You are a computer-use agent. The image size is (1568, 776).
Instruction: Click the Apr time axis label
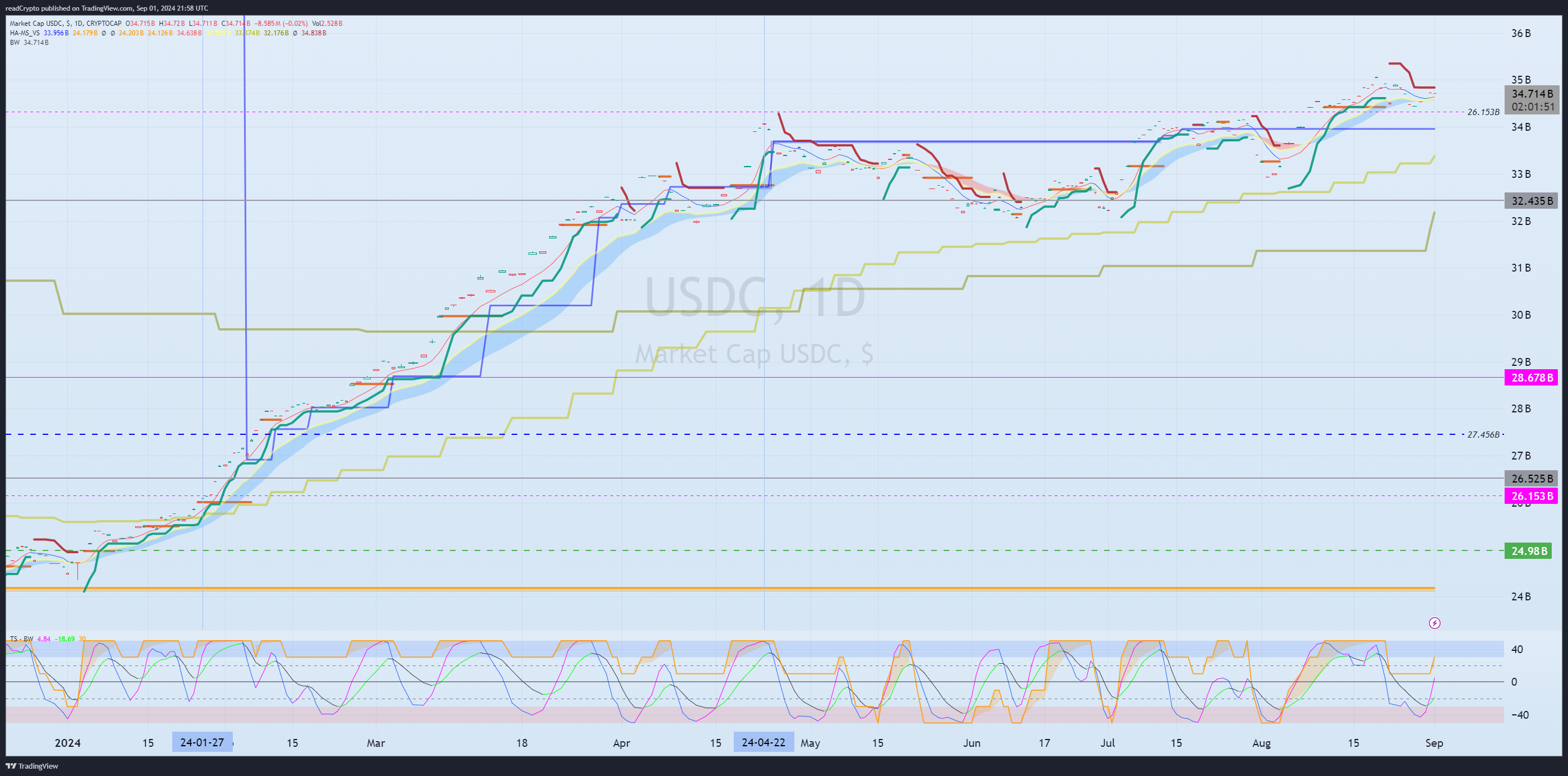tap(622, 743)
